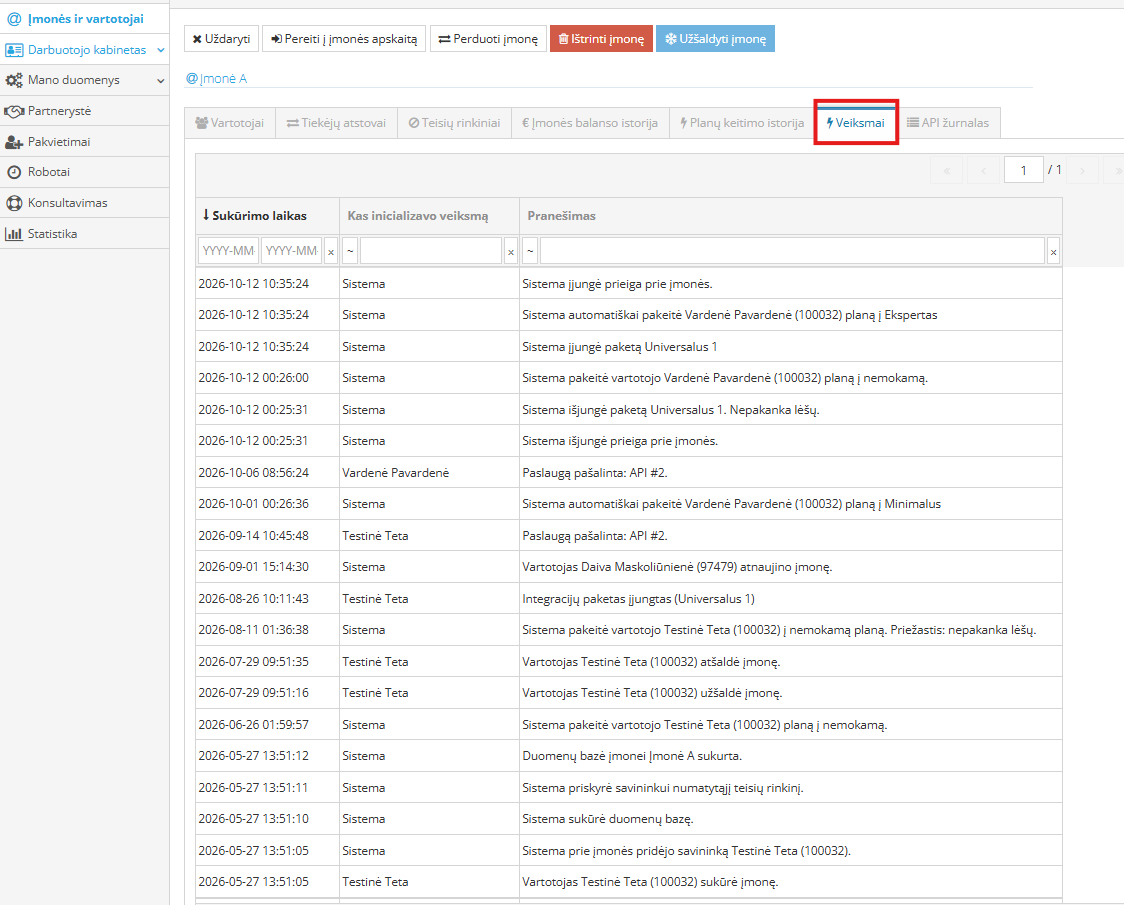This screenshot has width=1124, height=905.
Task: Click the Partnerystė handshake icon
Action: [x=14, y=111]
